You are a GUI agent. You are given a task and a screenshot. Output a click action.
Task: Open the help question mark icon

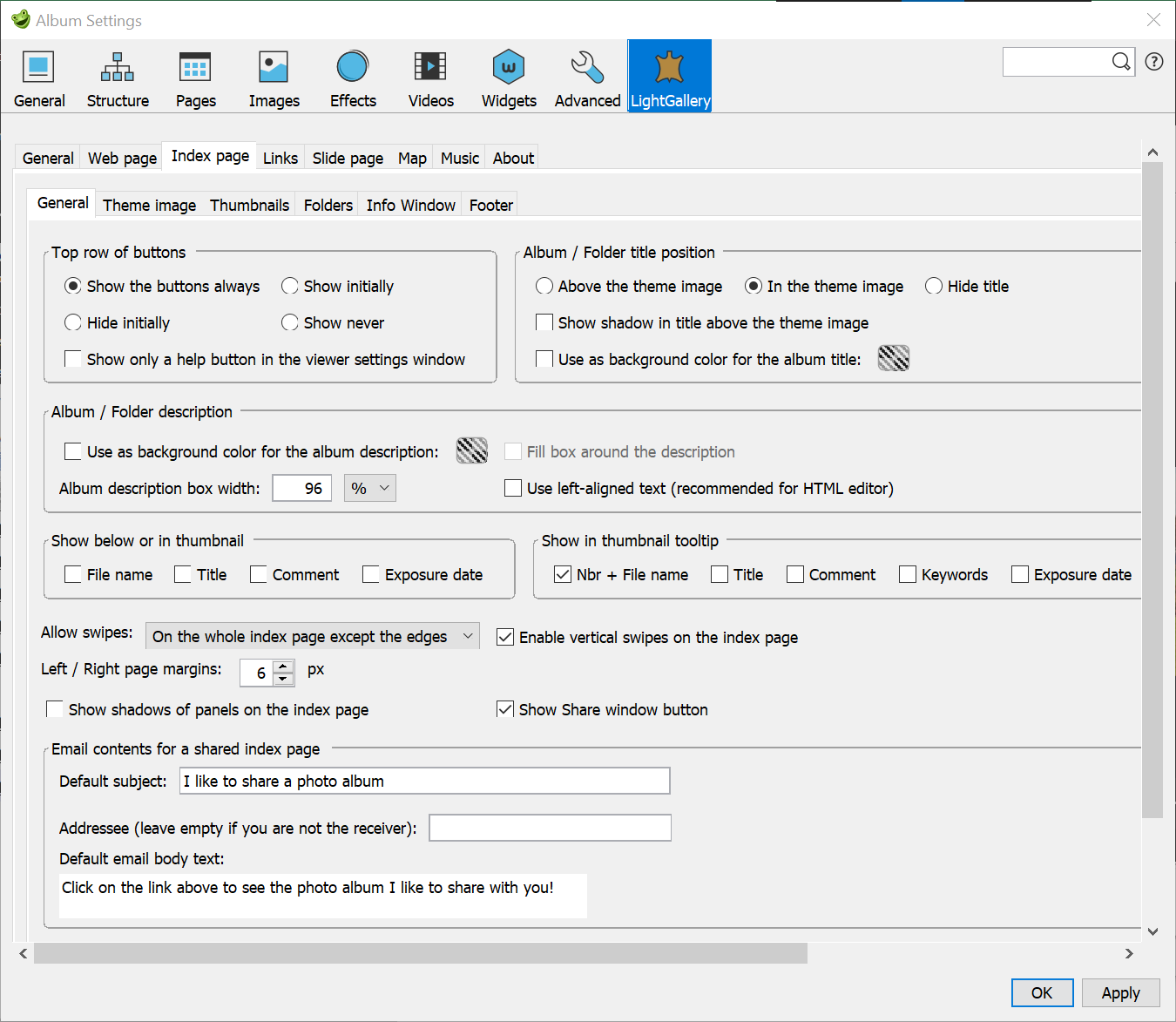[1154, 62]
